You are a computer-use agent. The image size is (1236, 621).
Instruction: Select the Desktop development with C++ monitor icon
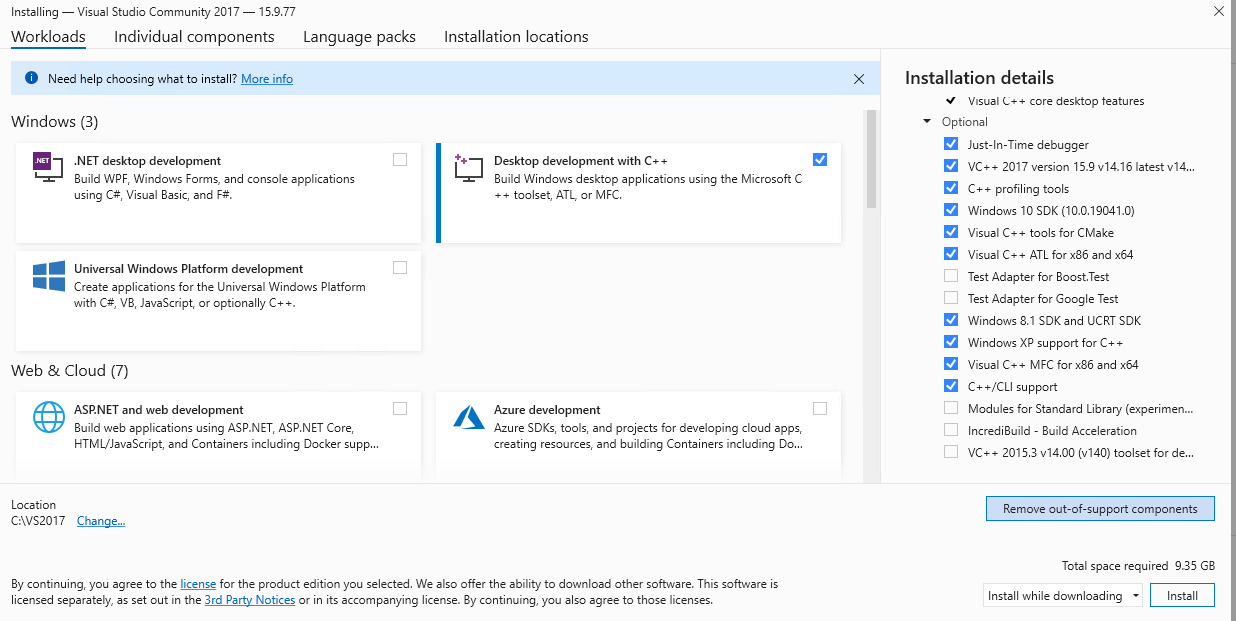click(x=466, y=168)
